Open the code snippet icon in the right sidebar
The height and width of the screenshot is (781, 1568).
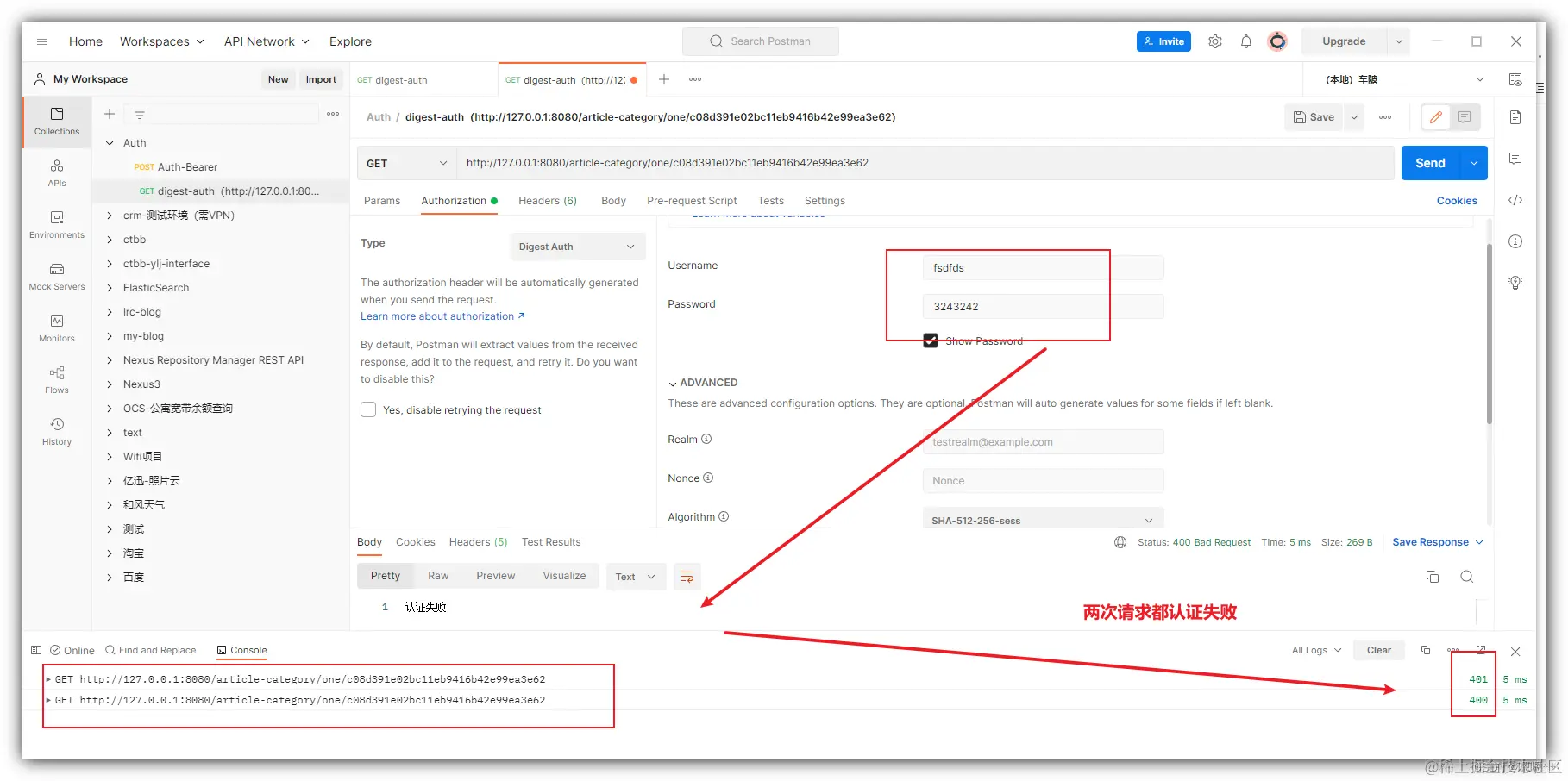1515,200
